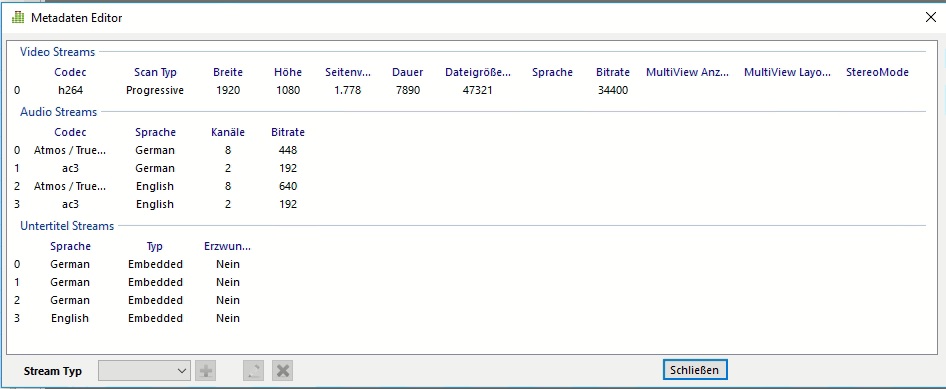Click the 34400 video bitrate value
This screenshot has height=389, width=946.
(x=612, y=90)
